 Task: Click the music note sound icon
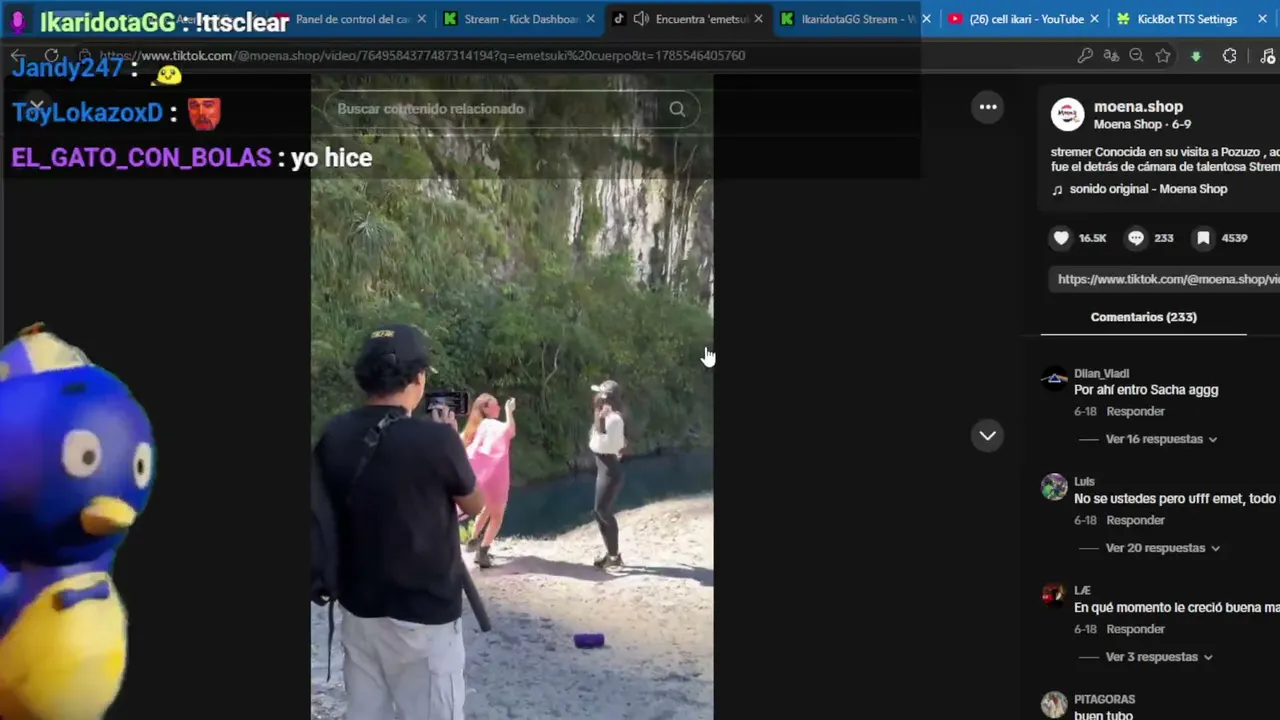click(1057, 189)
